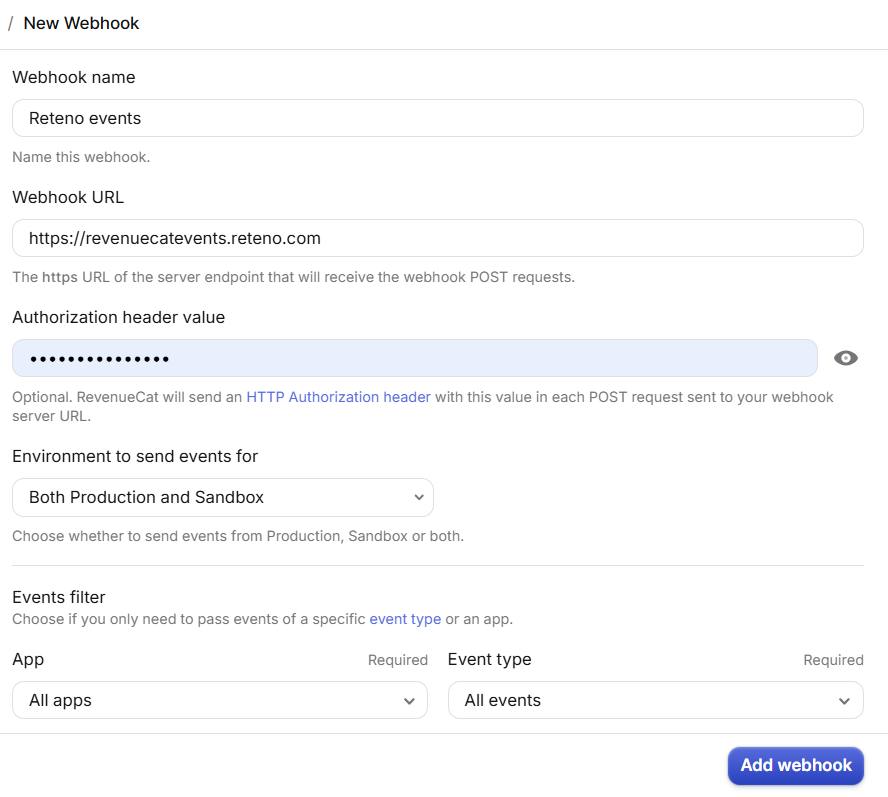Select the Webhook name field containing Reteno events

click(x=437, y=118)
